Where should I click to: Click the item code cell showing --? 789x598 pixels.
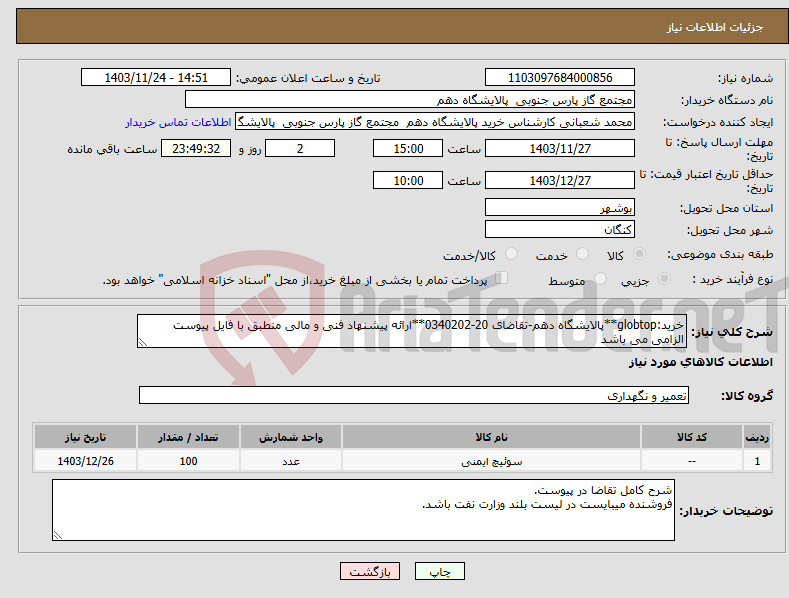692,461
